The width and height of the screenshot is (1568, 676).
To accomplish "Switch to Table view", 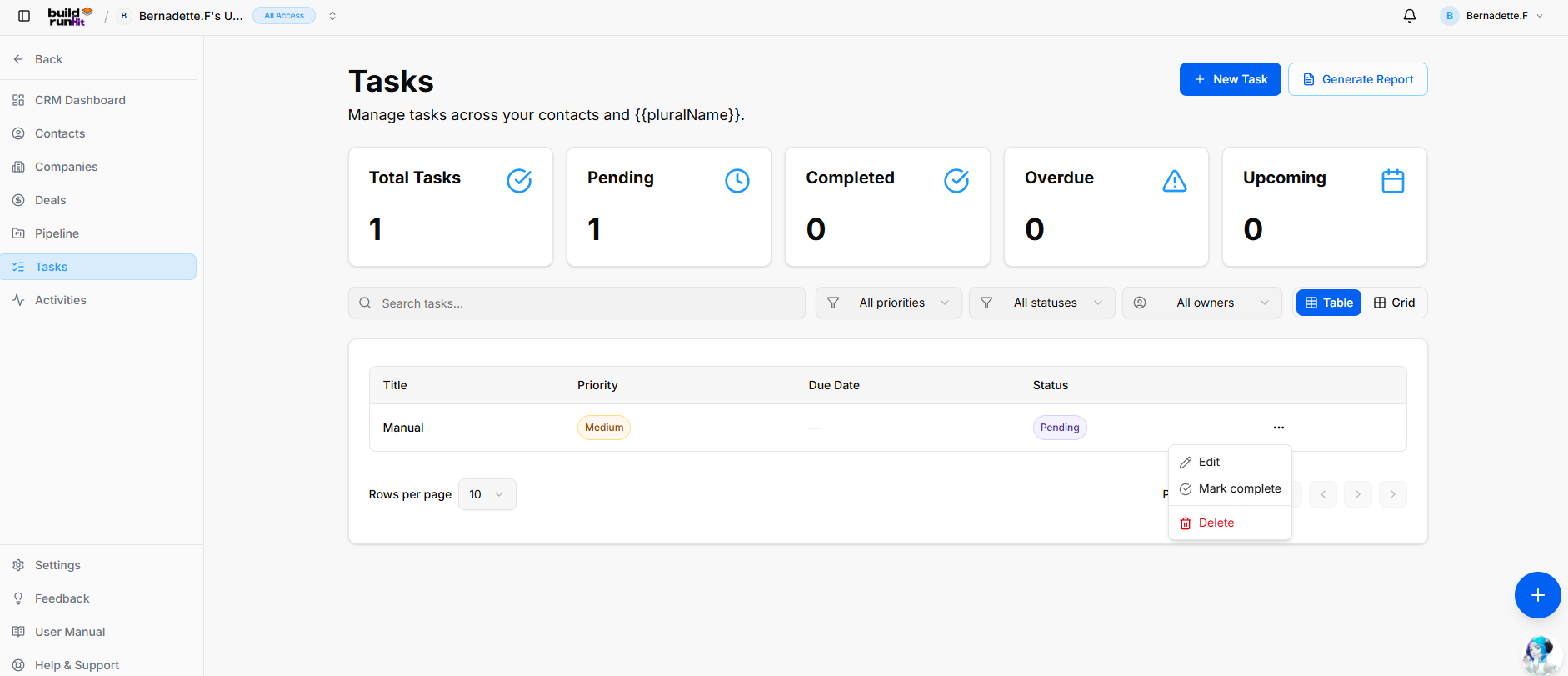I will pos(1329,303).
